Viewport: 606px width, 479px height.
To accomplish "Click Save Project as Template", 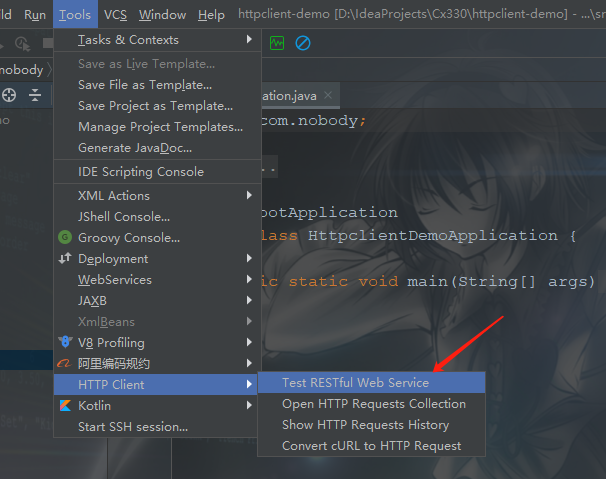I will pyautogui.click(x=157, y=106).
